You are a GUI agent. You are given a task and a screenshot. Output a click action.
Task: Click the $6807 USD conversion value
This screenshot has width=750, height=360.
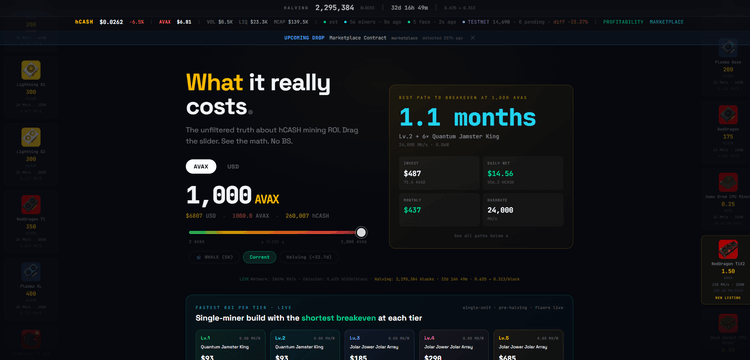200,216
